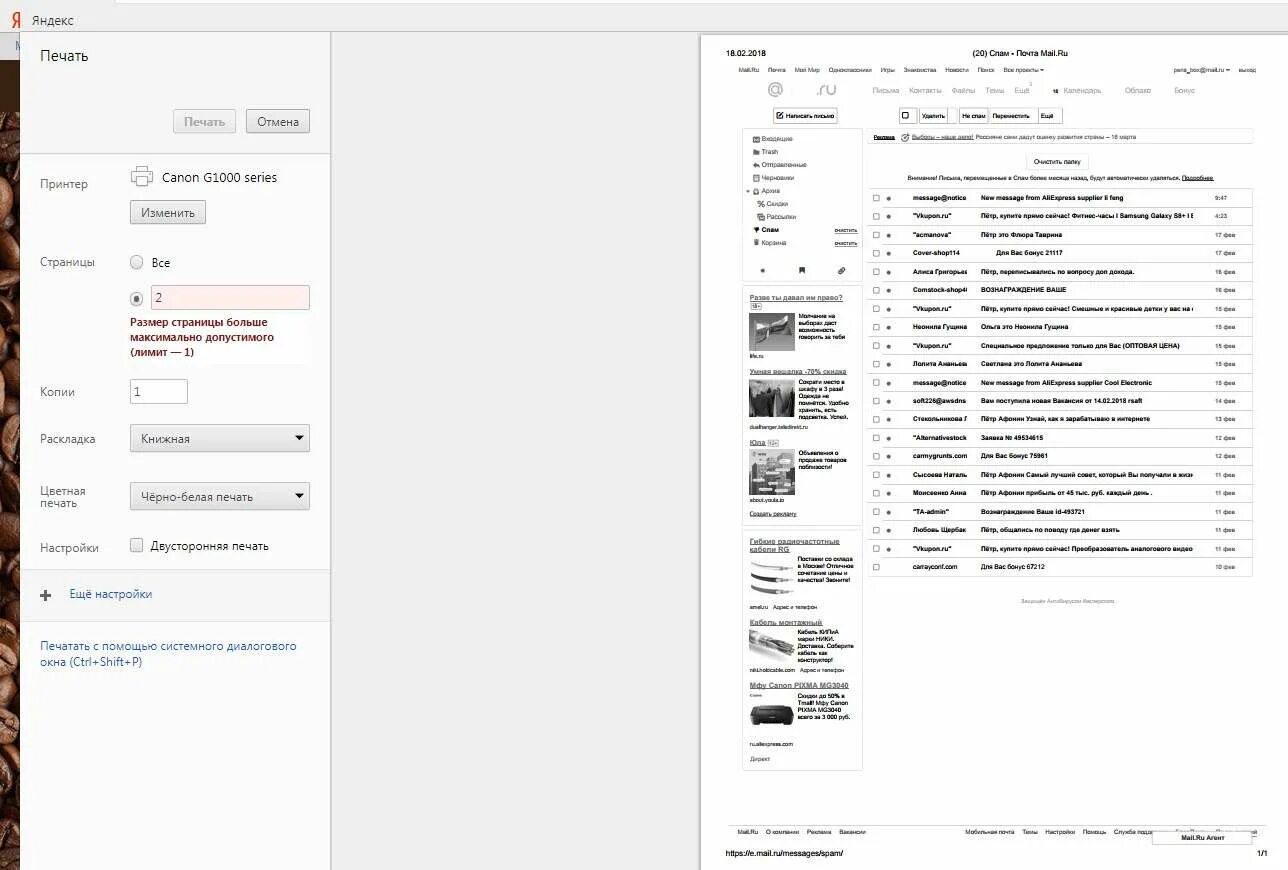Open the Бонус tab in preview
Screen dimensions: 1288x870
[x=1185, y=90]
